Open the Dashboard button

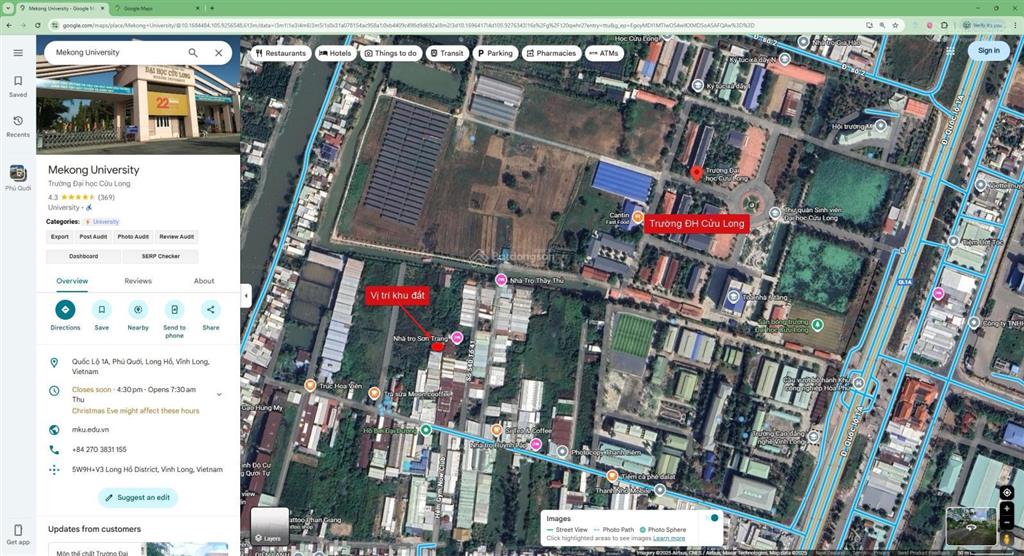84,256
